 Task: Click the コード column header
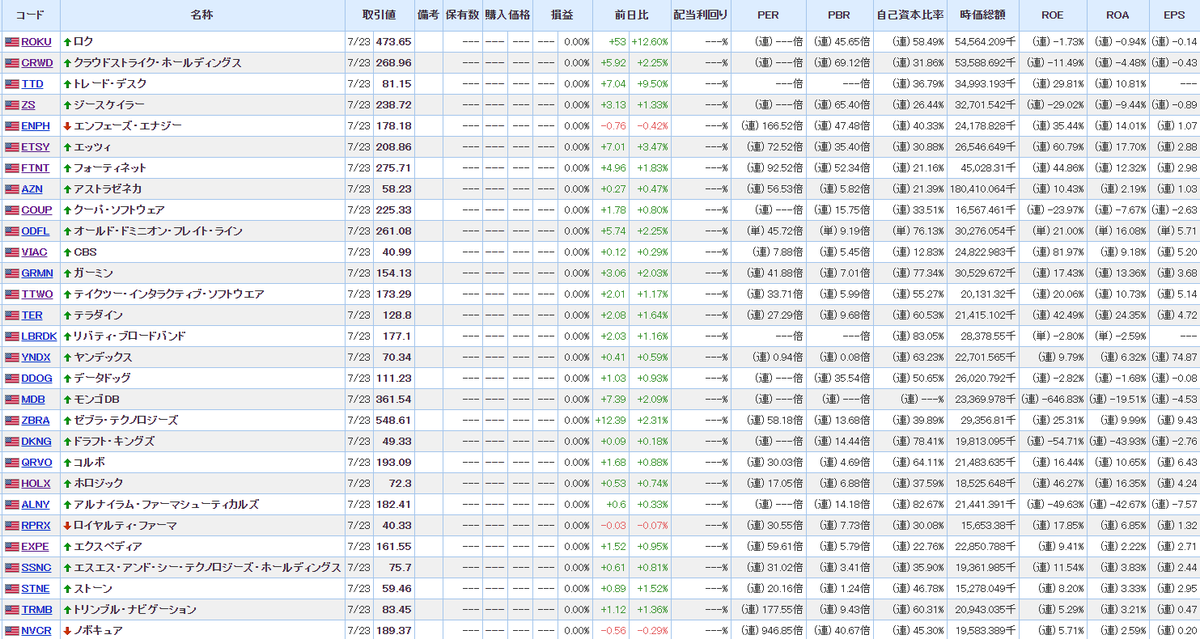click(x=30, y=16)
